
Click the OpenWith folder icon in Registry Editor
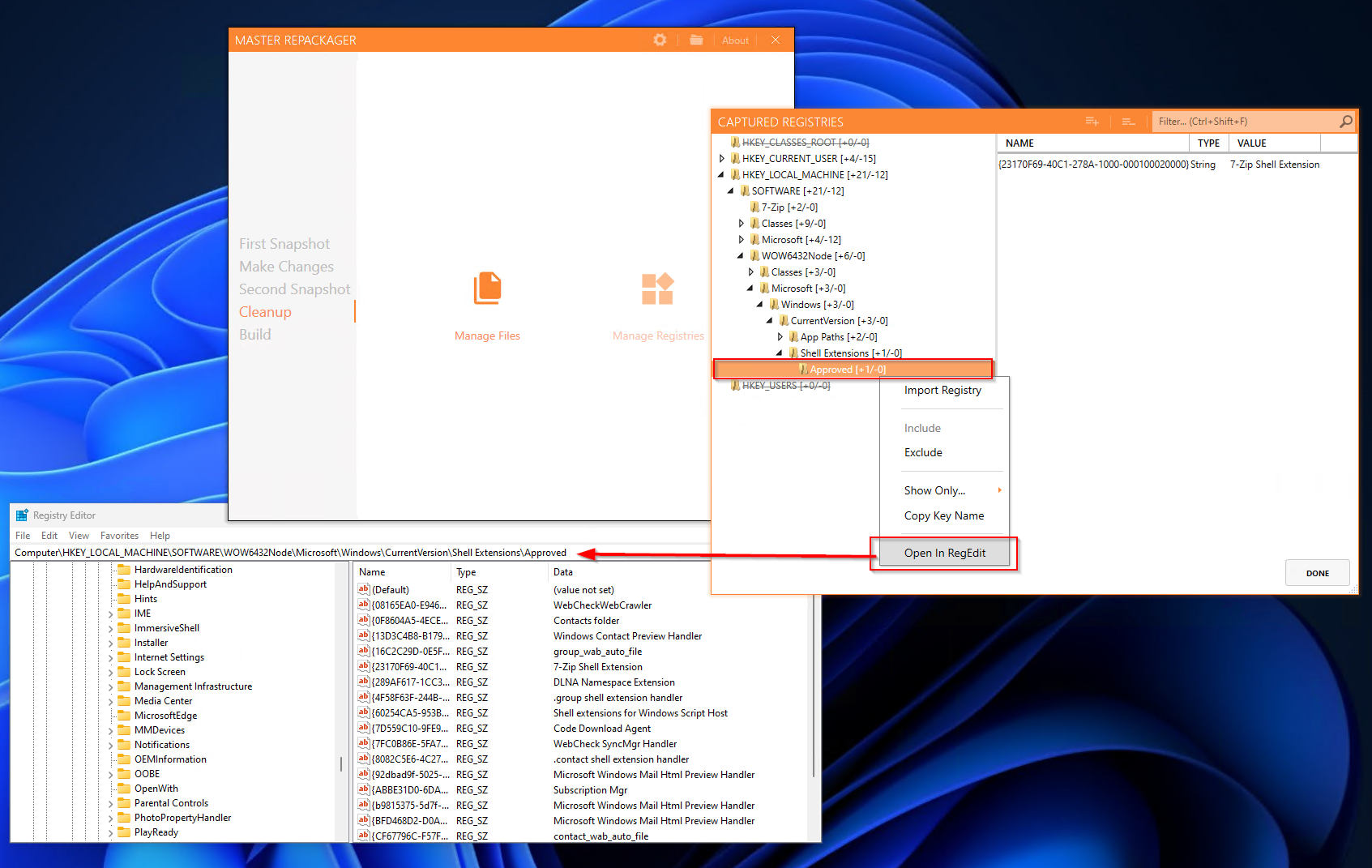tap(124, 789)
